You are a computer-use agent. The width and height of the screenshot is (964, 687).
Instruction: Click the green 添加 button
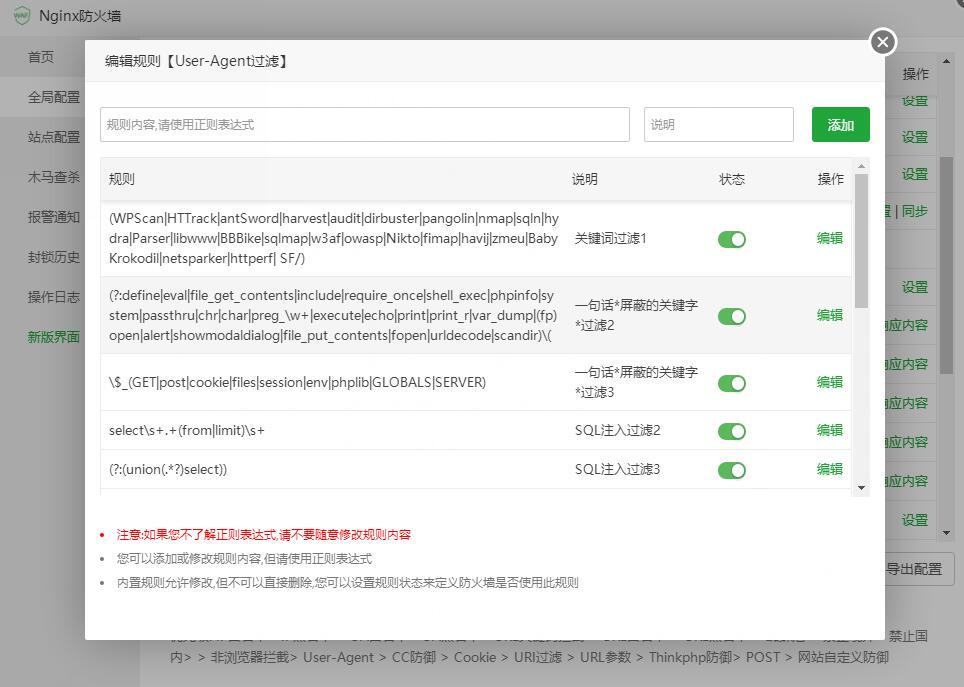coord(840,124)
